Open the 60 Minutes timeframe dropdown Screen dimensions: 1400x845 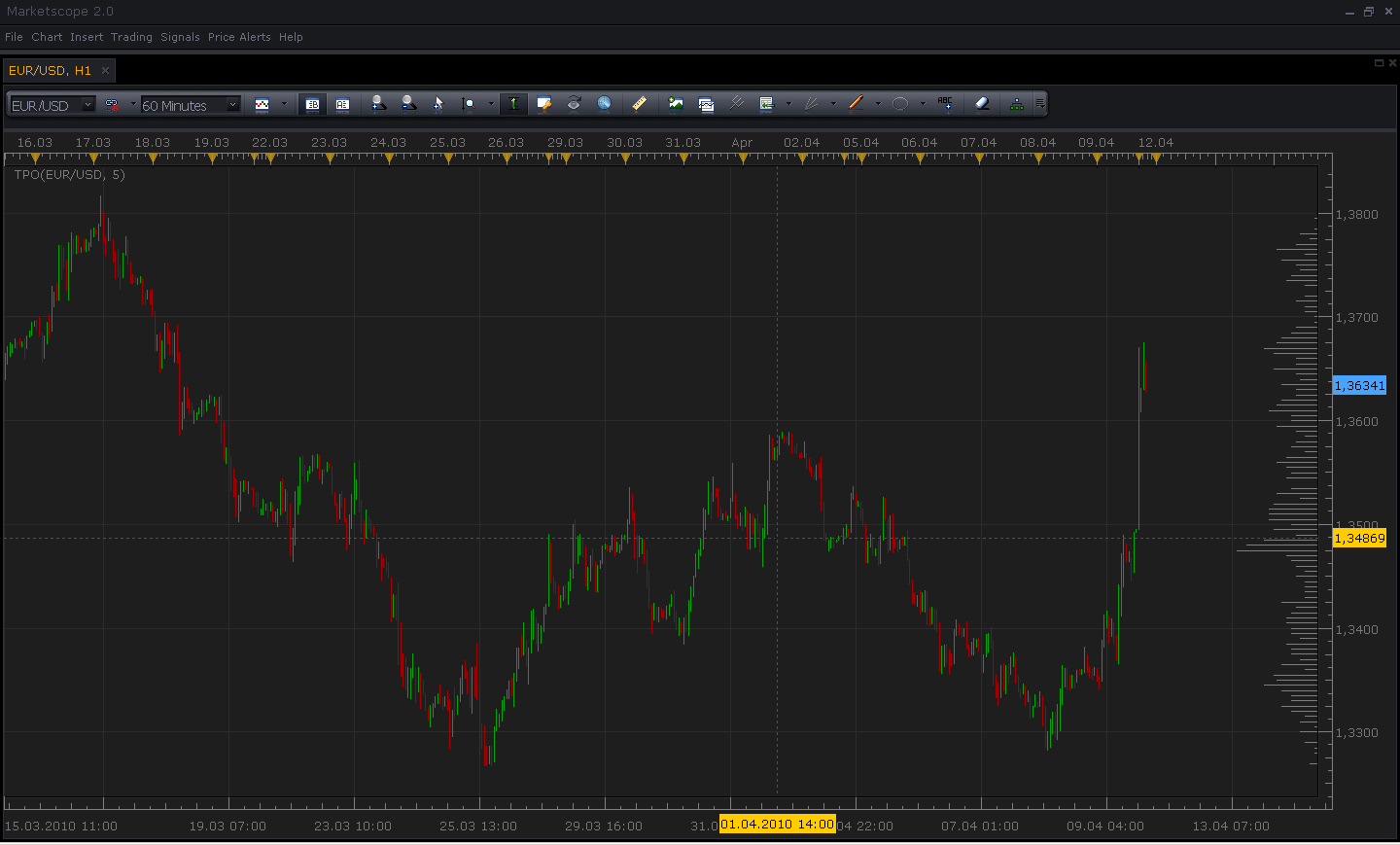(190, 105)
